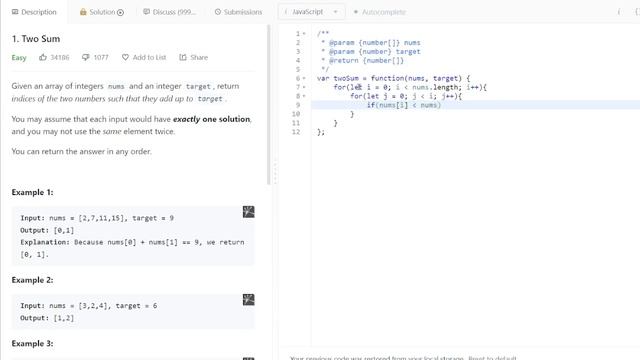Image resolution: width=640 pixels, height=360 pixels.
Task: Click the dislike count 1077
Action: 101,57
